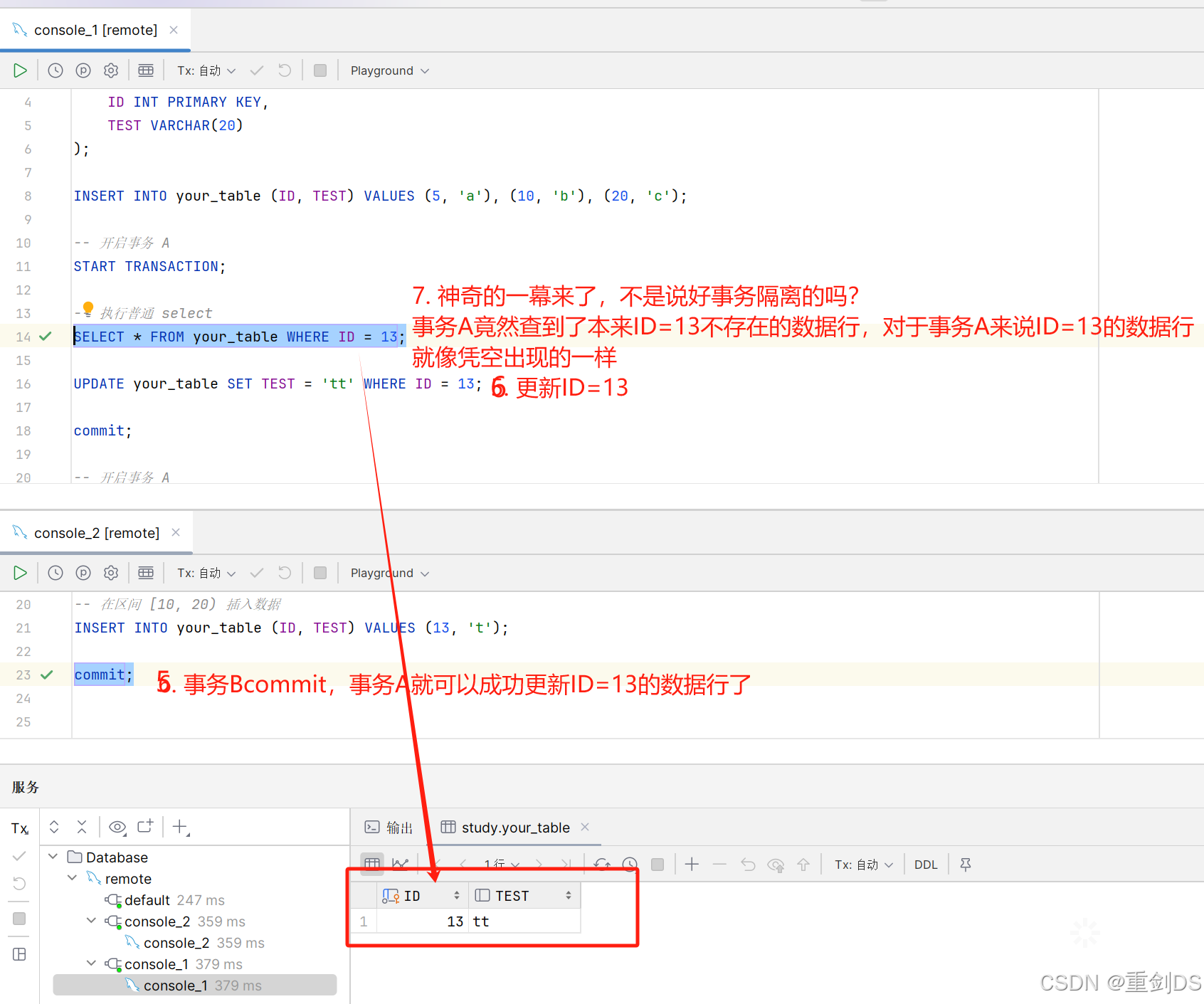The height and width of the screenshot is (1004, 1204).
Task: Open Playground dropdown in console_1 toolbar
Action: coord(390,70)
